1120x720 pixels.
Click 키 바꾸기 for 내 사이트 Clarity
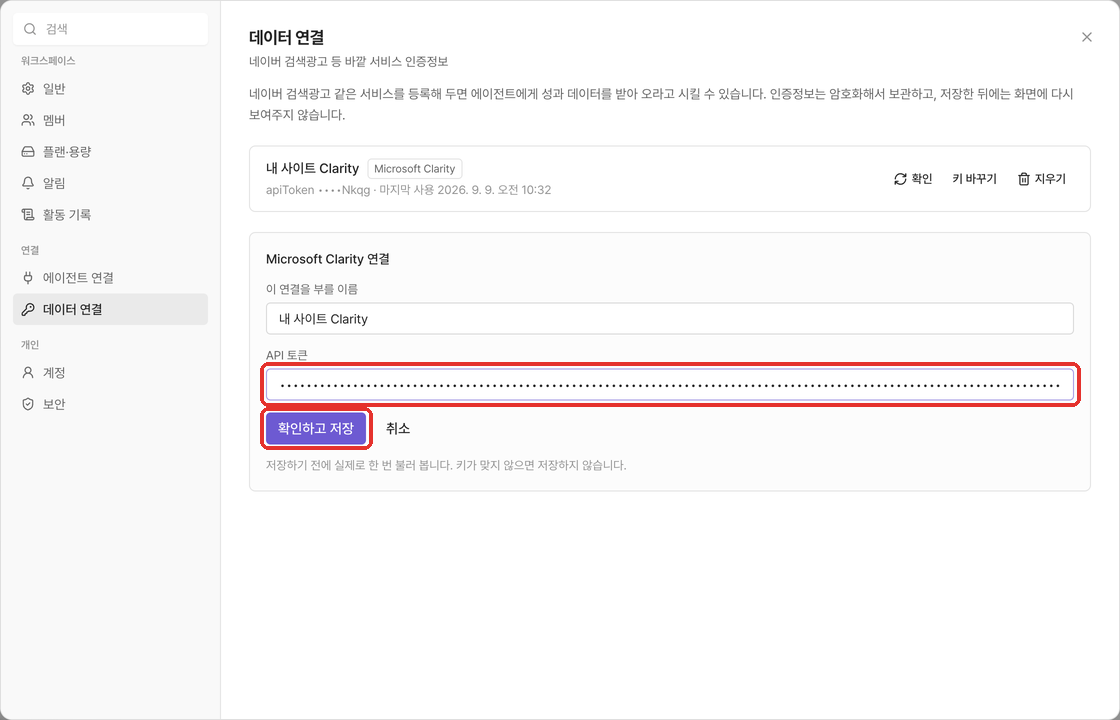point(974,179)
